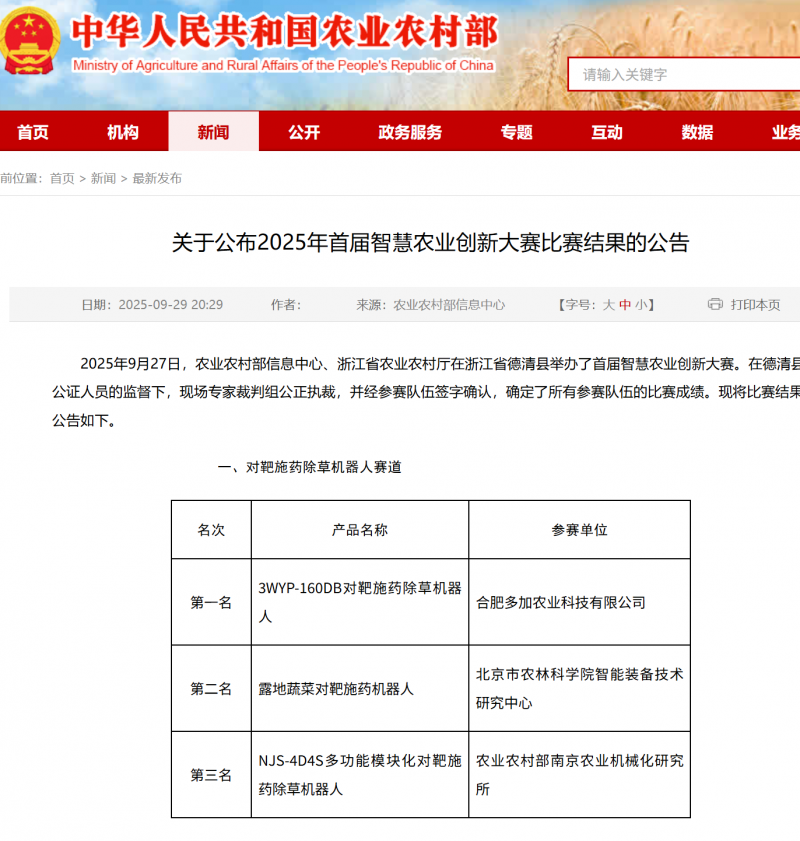The height and width of the screenshot is (841, 800).
Task: Click 首页 in the breadcrumb trail
Action: (x=62, y=178)
